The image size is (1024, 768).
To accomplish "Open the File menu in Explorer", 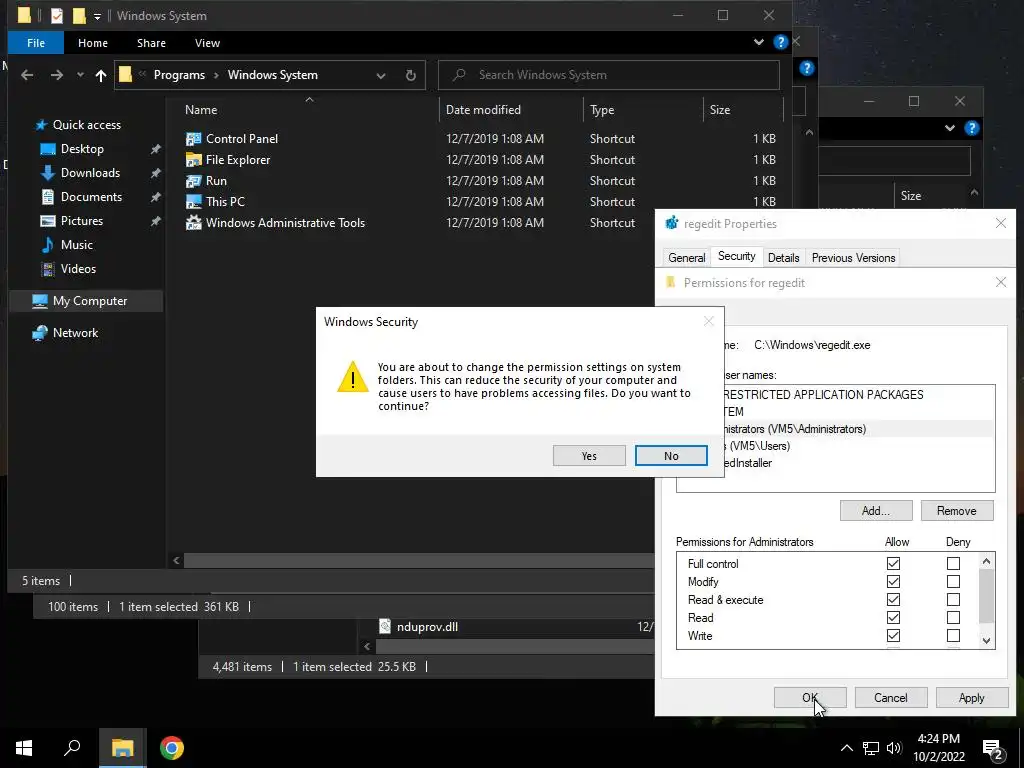I will (x=36, y=43).
